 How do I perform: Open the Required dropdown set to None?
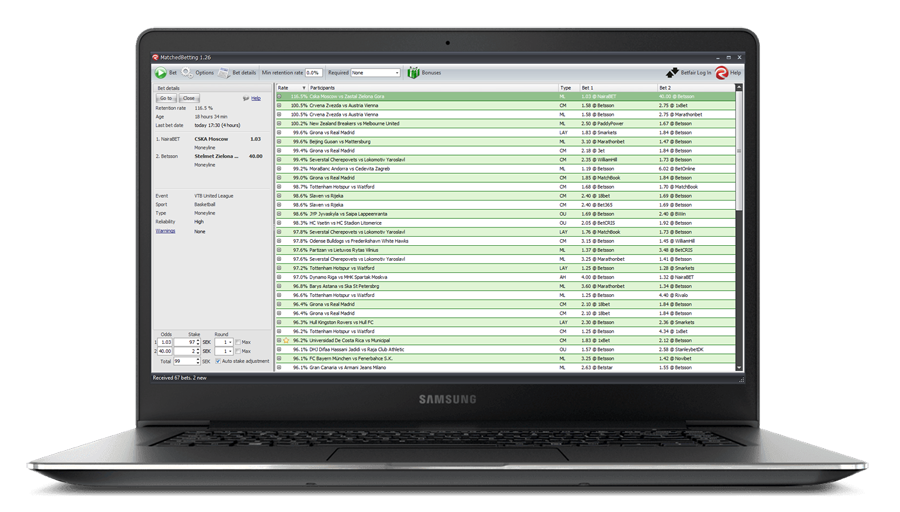coord(375,73)
